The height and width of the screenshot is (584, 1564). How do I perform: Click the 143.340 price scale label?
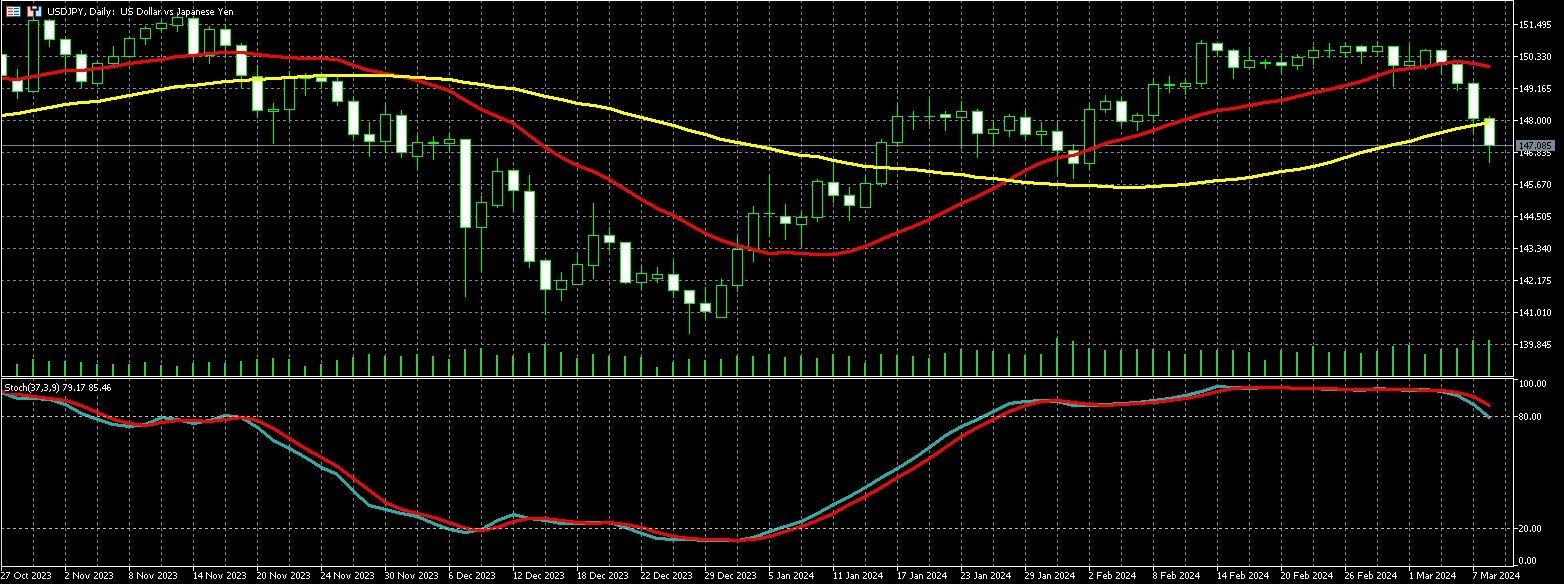pyautogui.click(x=1535, y=248)
